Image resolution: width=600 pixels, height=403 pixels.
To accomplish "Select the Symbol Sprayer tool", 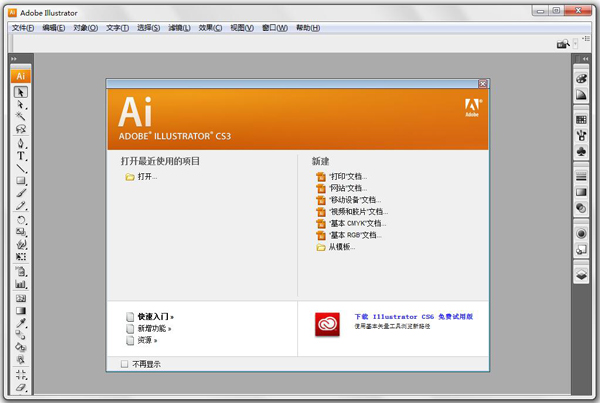I will point(21,272).
